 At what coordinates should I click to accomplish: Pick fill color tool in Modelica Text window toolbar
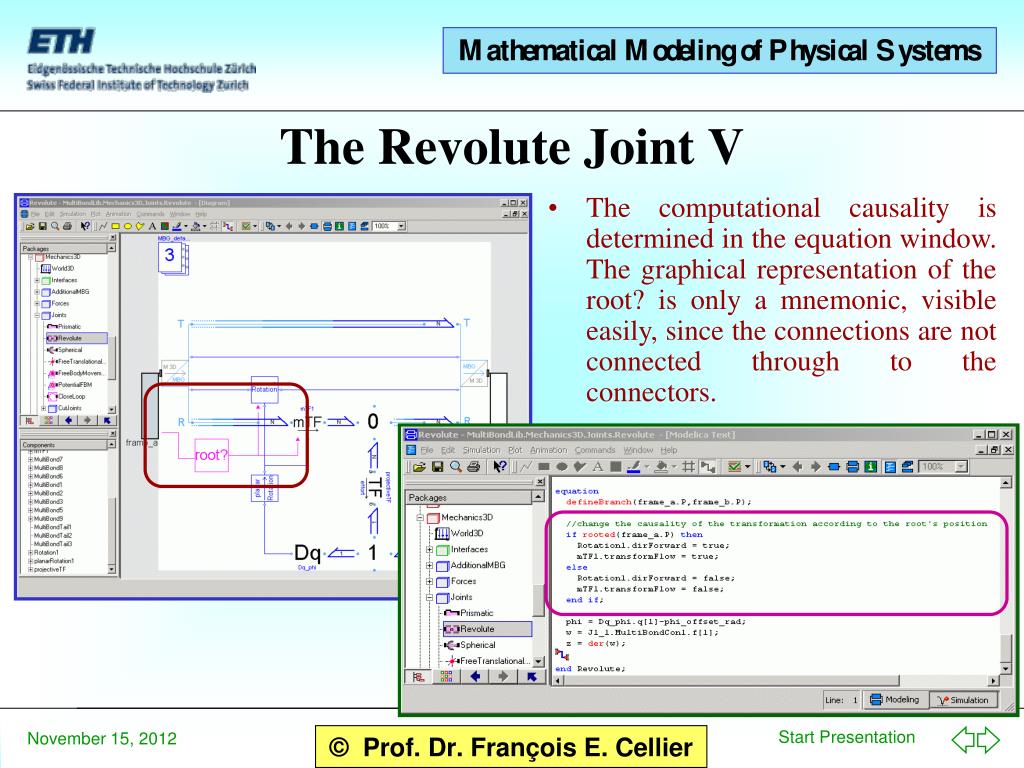click(x=662, y=466)
